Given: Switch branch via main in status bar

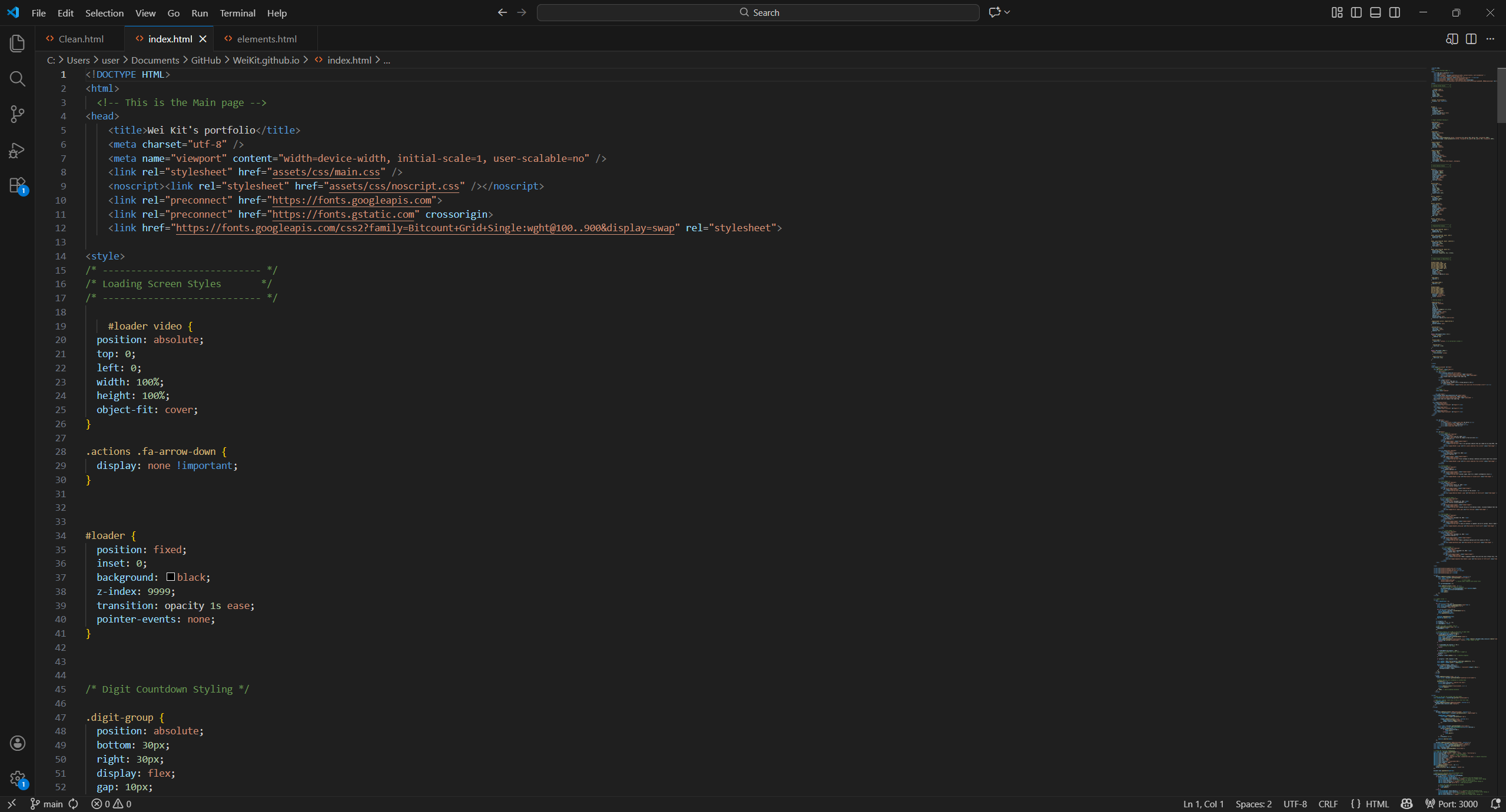Looking at the screenshot, I should [x=47, y=804].
